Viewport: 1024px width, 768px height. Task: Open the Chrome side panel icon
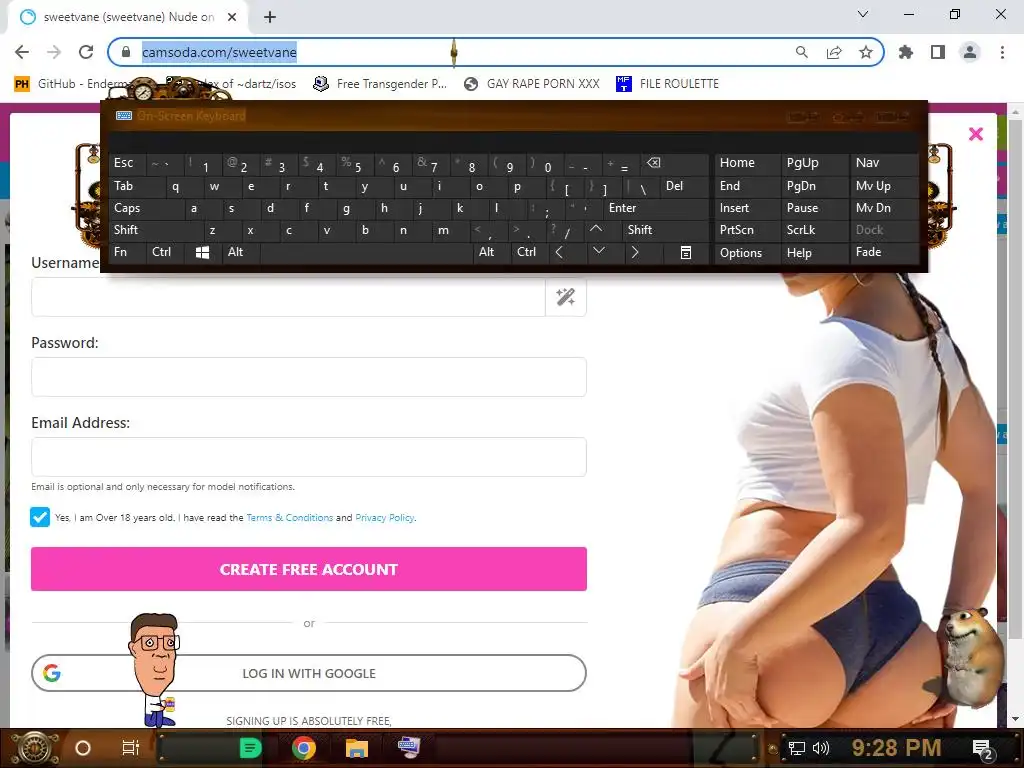click(938, 52)
